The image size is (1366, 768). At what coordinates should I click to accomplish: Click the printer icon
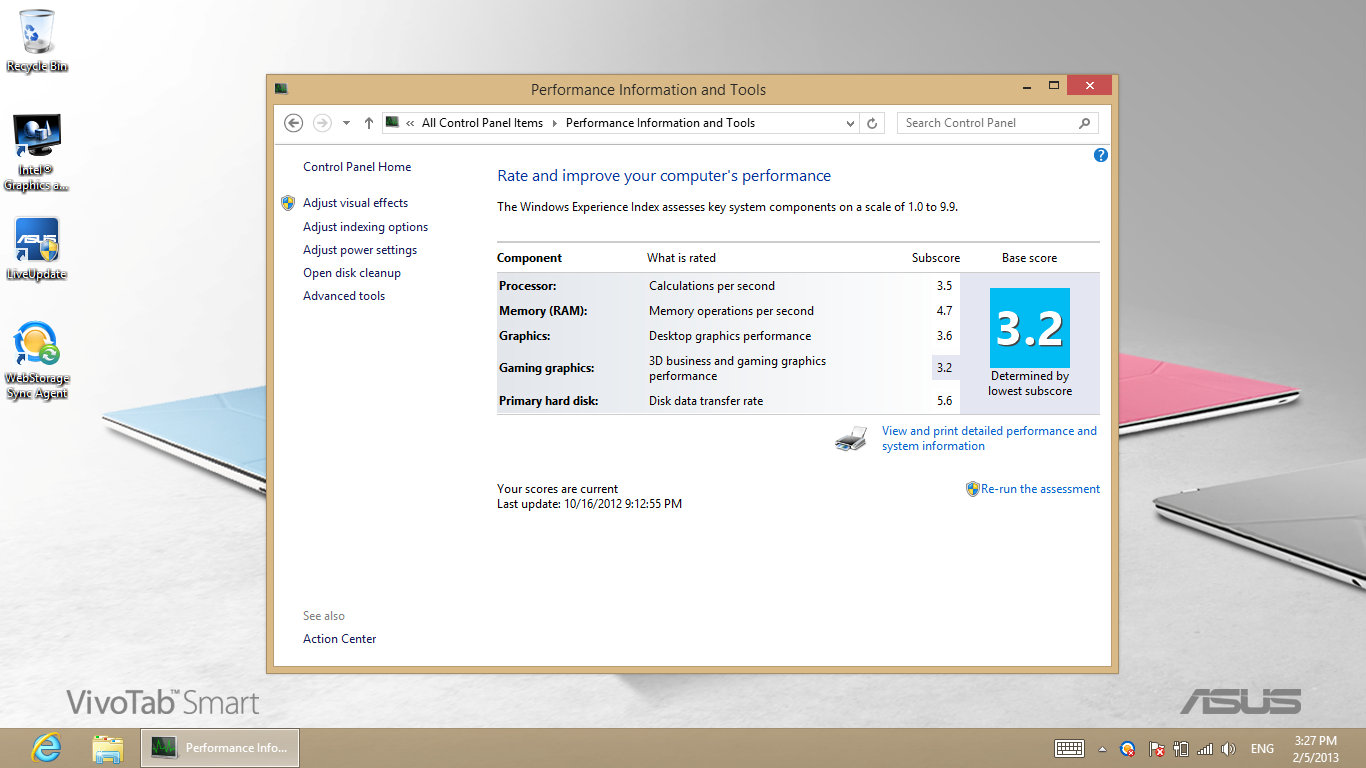coord(851,439)
